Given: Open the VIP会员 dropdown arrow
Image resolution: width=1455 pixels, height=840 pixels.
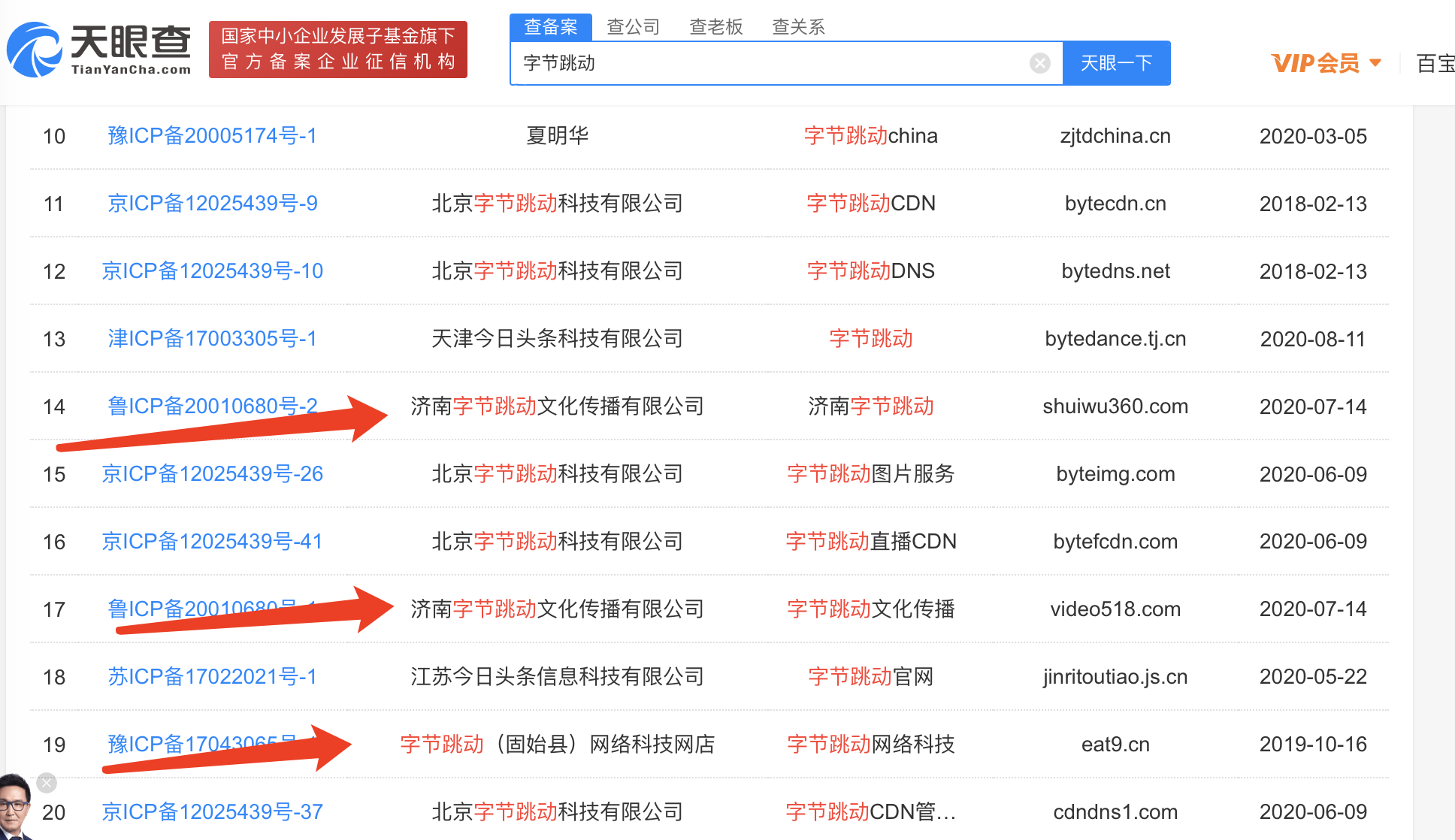Looking at the screenshot, I should point(1375,63).
